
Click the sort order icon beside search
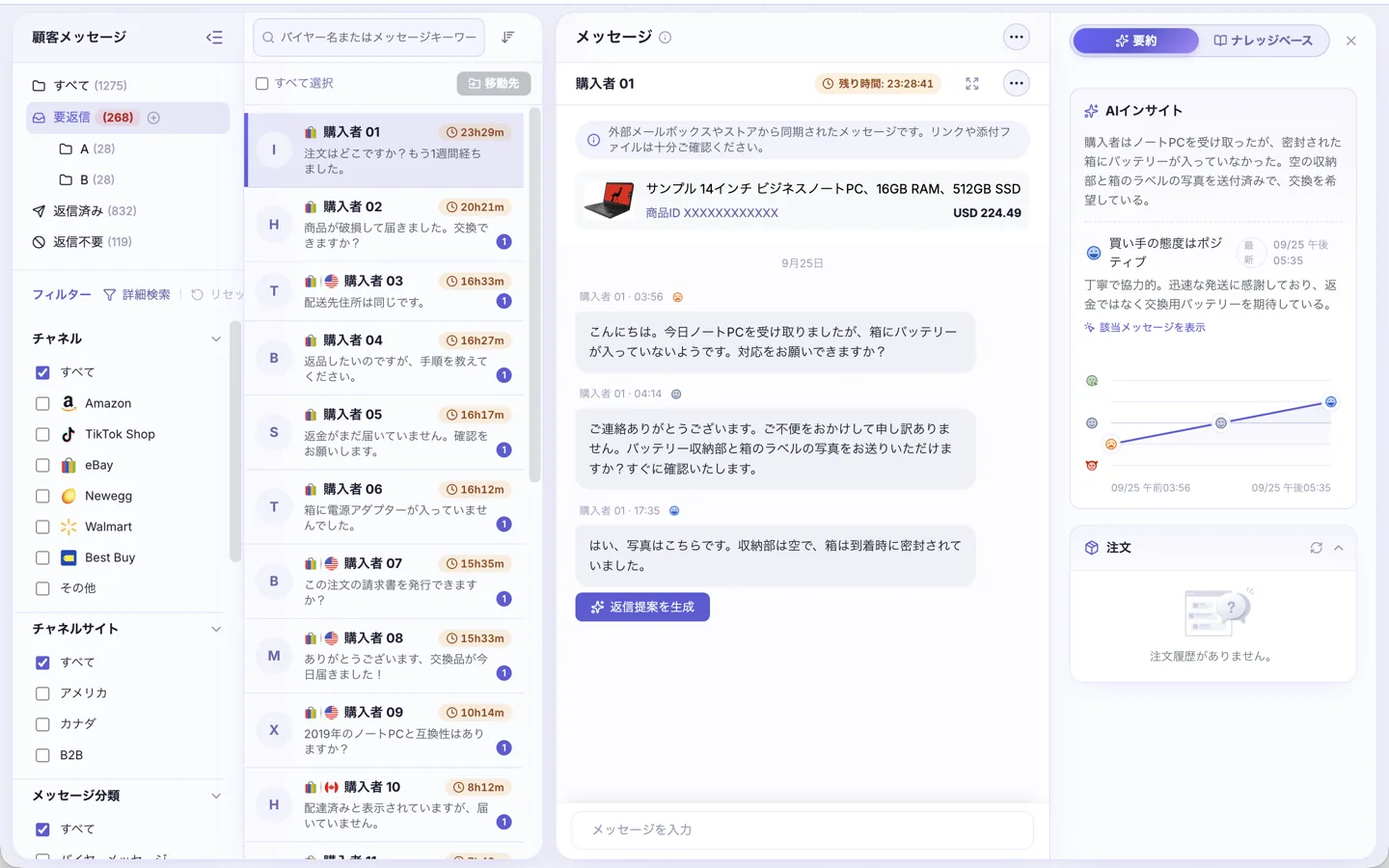[507, 38]
